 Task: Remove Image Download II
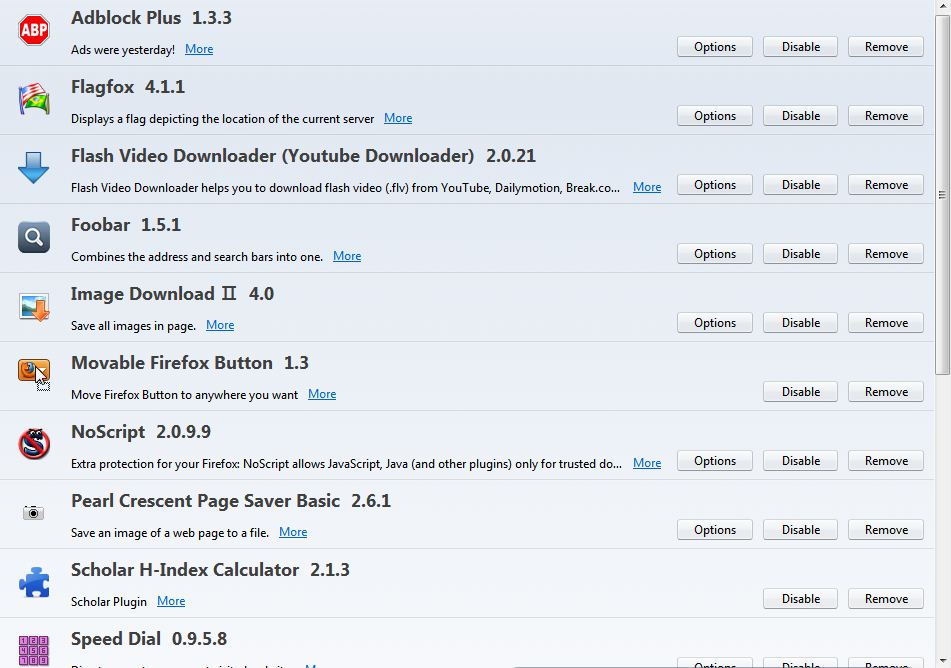pyautogui.click(x=886, y=323)
